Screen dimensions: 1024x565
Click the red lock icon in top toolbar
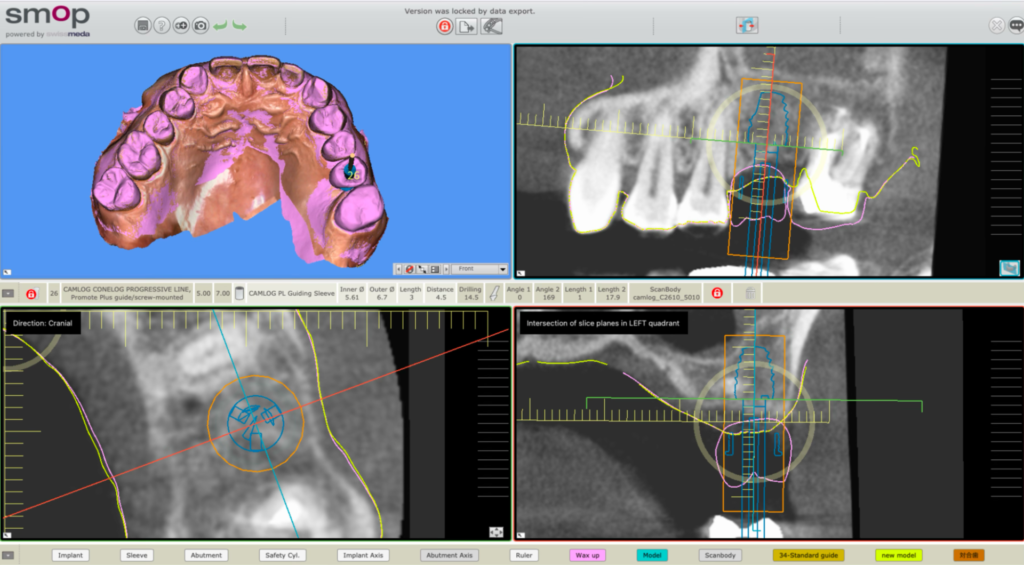(x=444, y=27)
